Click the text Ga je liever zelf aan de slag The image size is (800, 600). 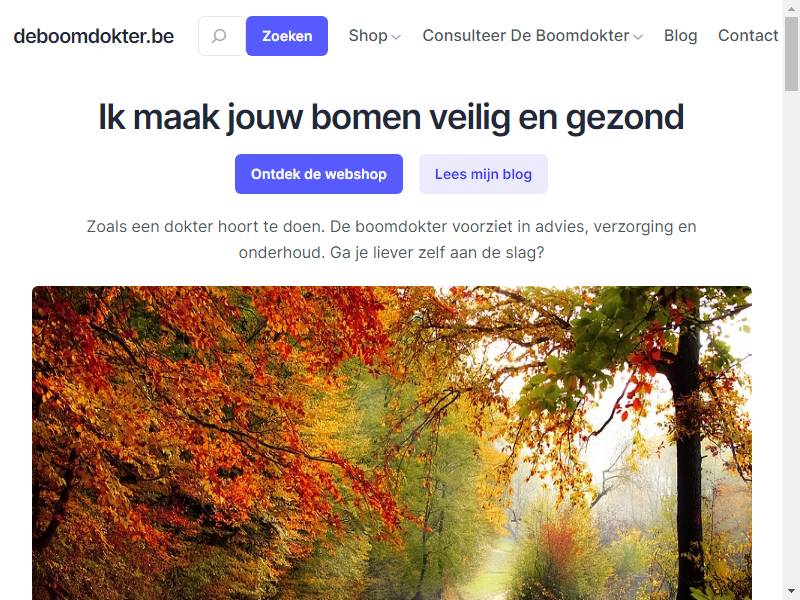(437, 253)
